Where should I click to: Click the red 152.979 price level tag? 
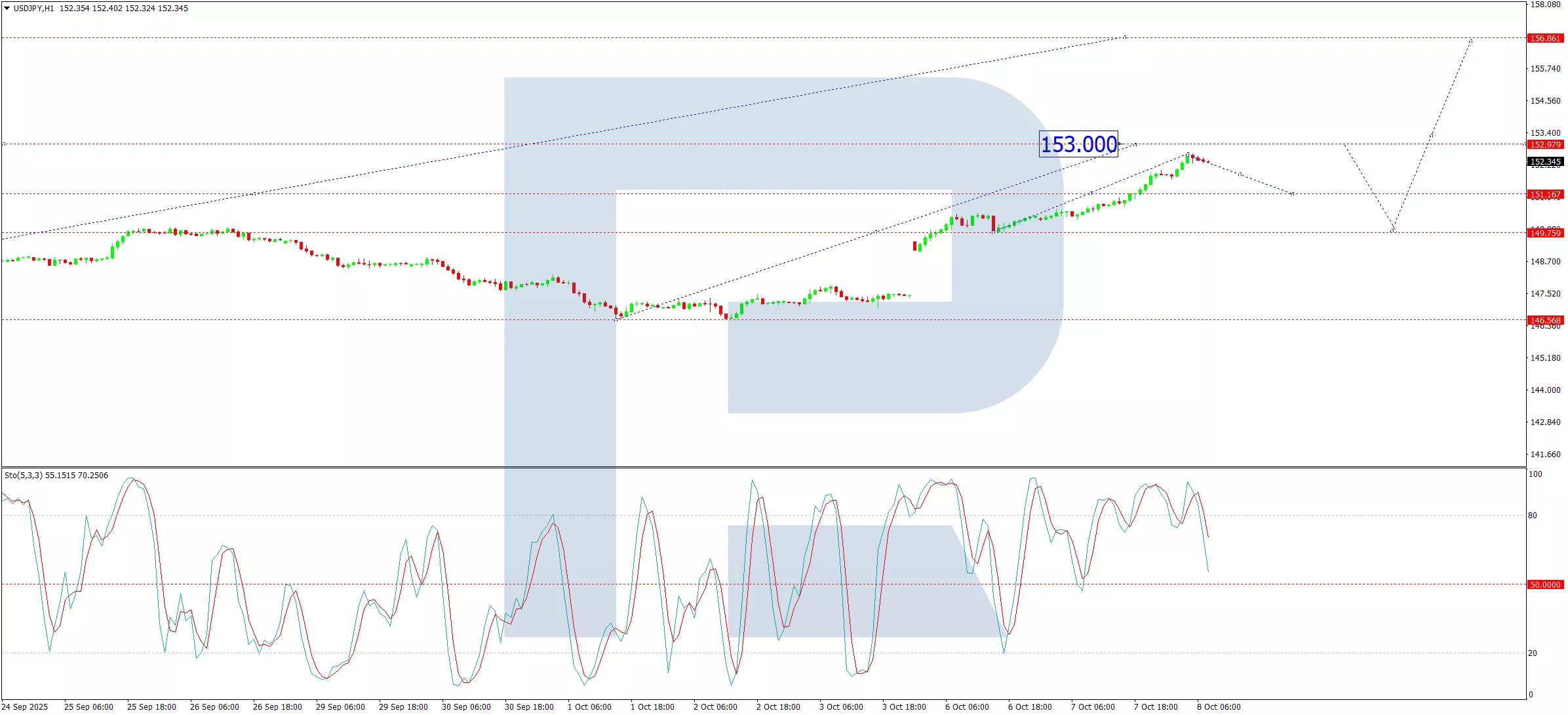[x=1545, y=145]
